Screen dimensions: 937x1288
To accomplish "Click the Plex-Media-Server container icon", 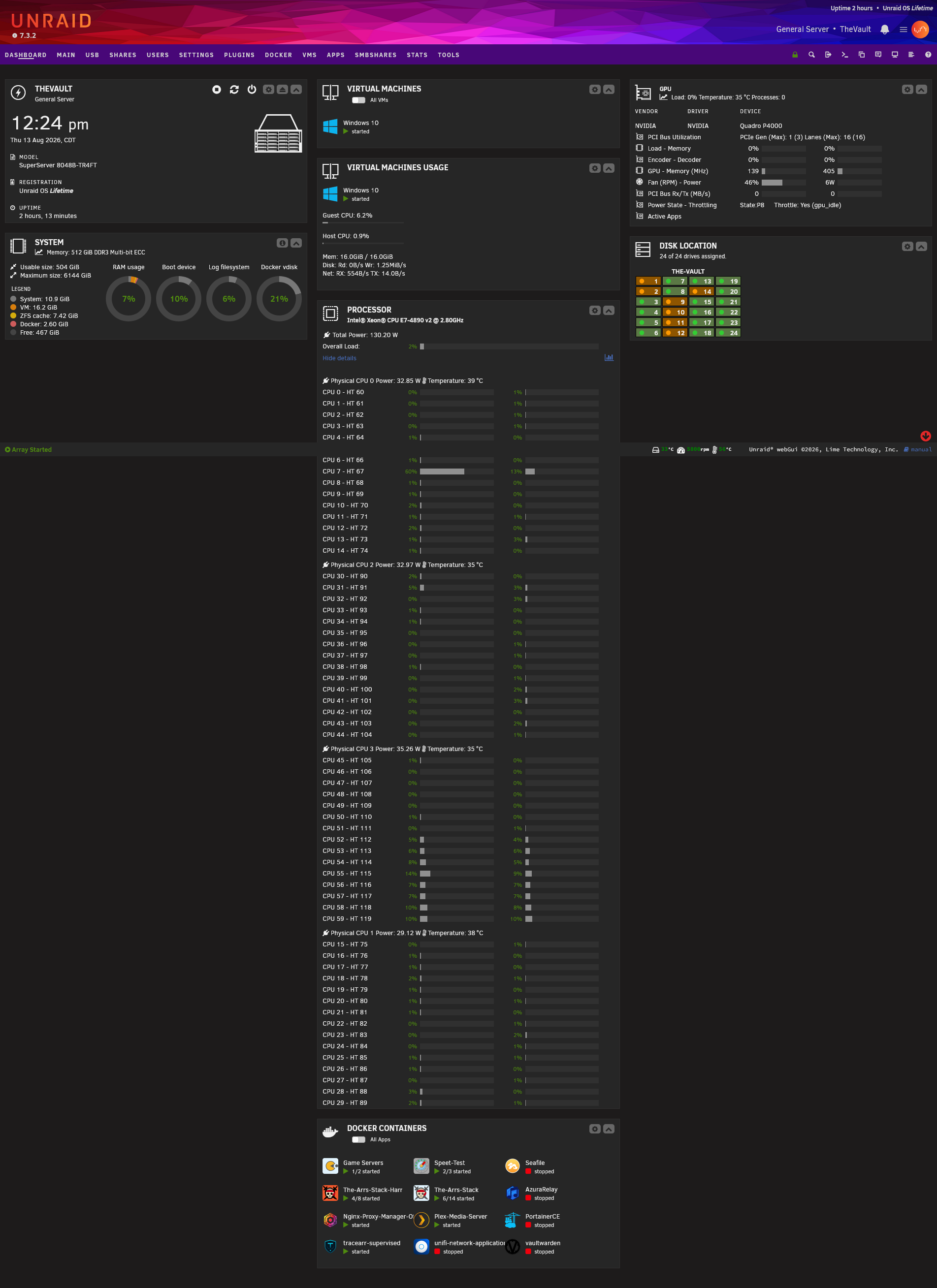I will coord(421,1220).
